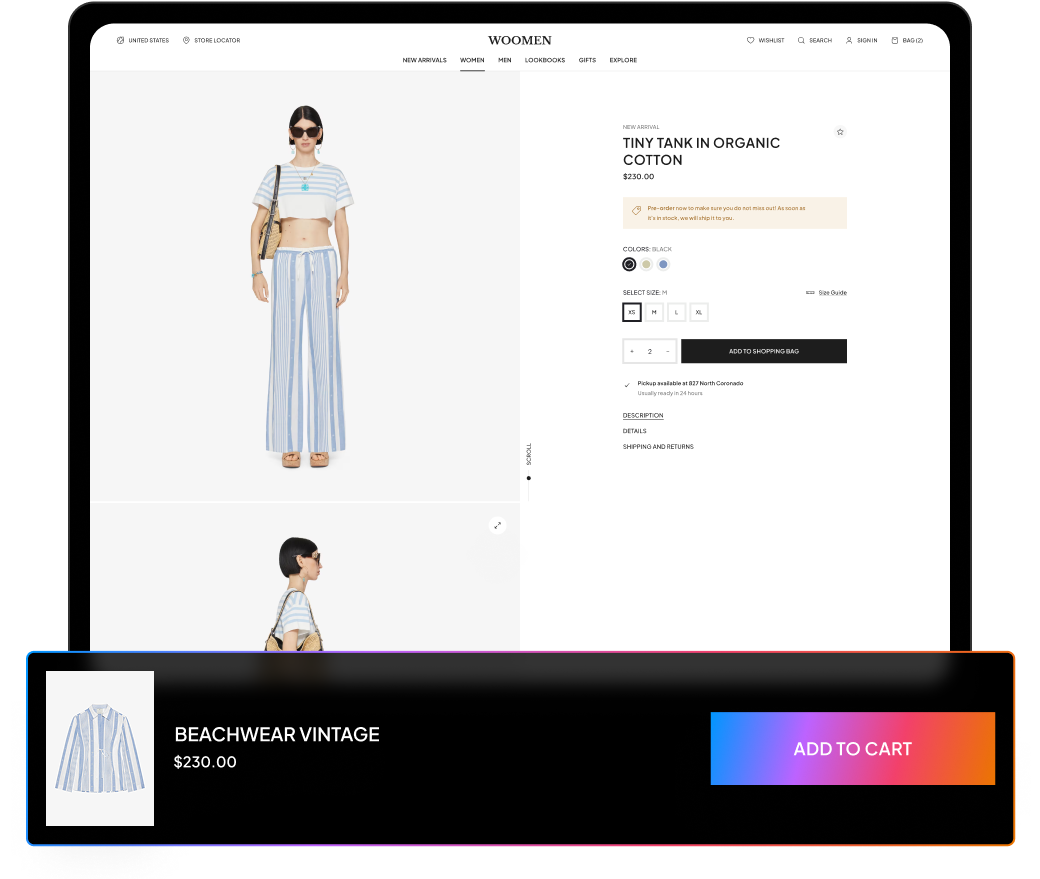The width and height of the screenshot is (1040, 879).
Task: Expand the Details section
Action: coord(635,431)
